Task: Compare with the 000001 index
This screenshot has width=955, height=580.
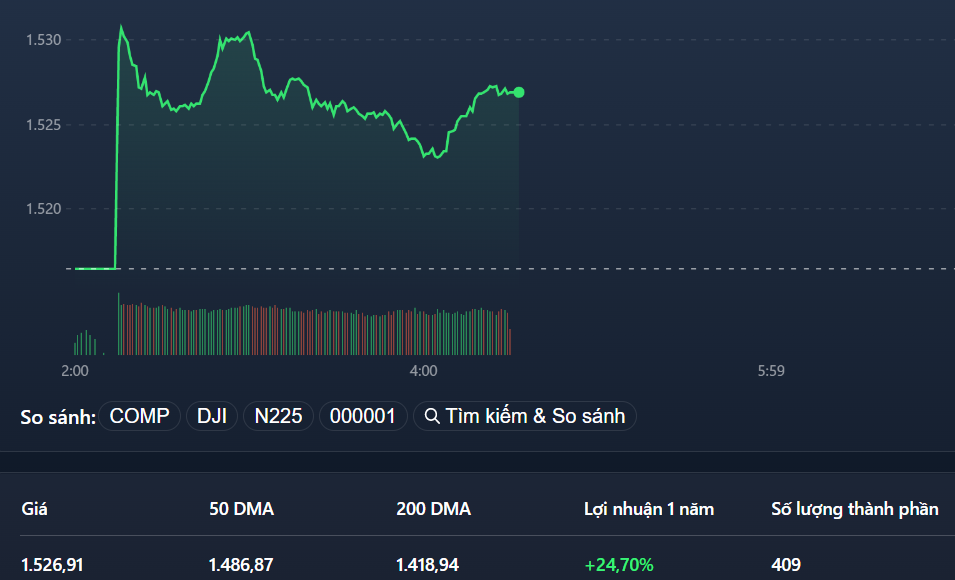Action: 362,416
